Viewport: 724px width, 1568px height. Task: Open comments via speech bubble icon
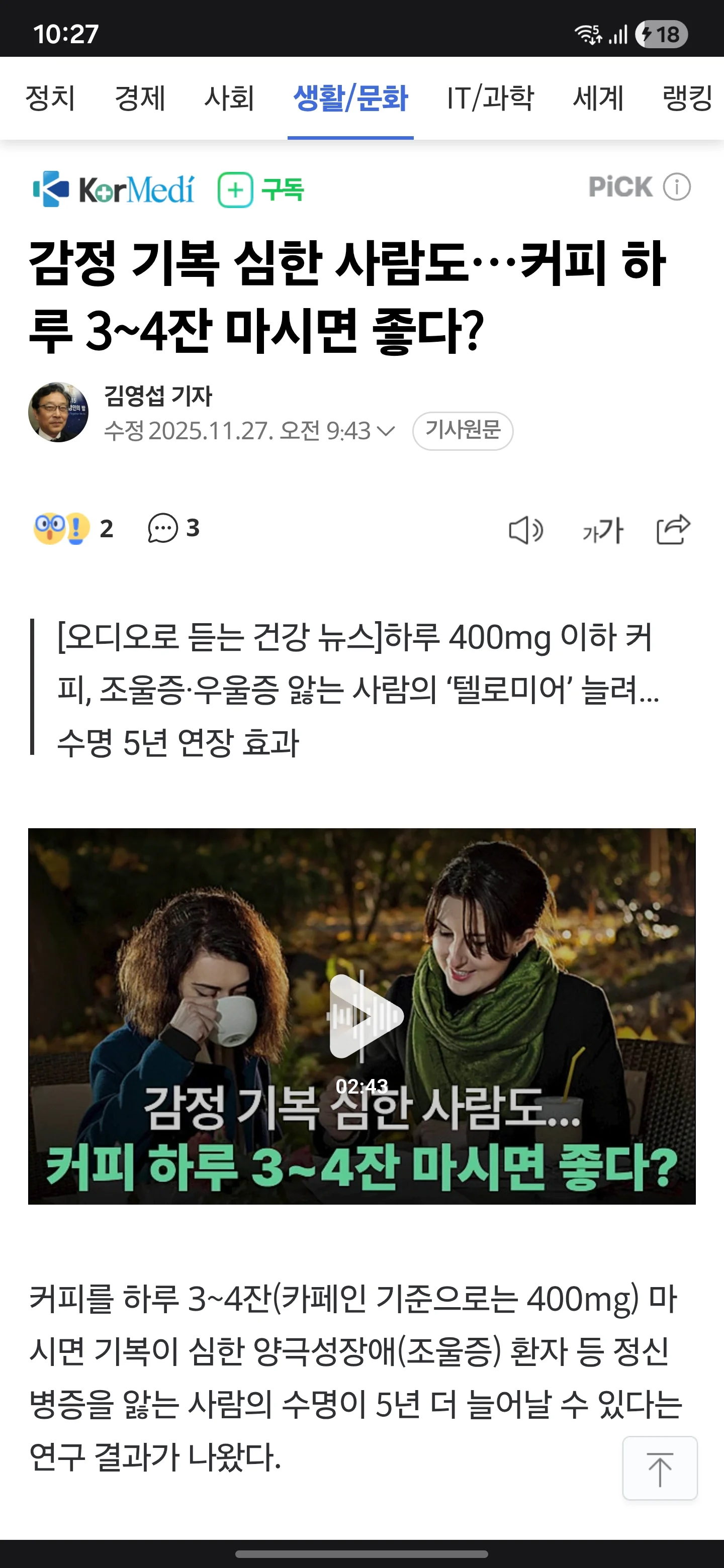pyautogui.click(x=163, y=528)
